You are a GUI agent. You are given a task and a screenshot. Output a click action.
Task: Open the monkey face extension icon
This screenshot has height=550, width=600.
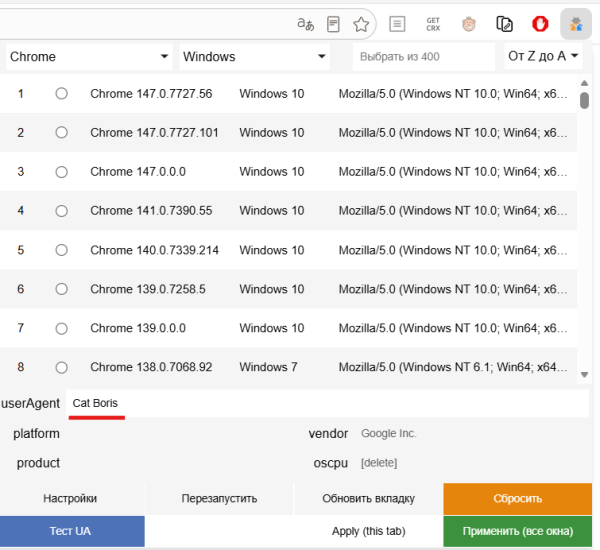[469, 24]
